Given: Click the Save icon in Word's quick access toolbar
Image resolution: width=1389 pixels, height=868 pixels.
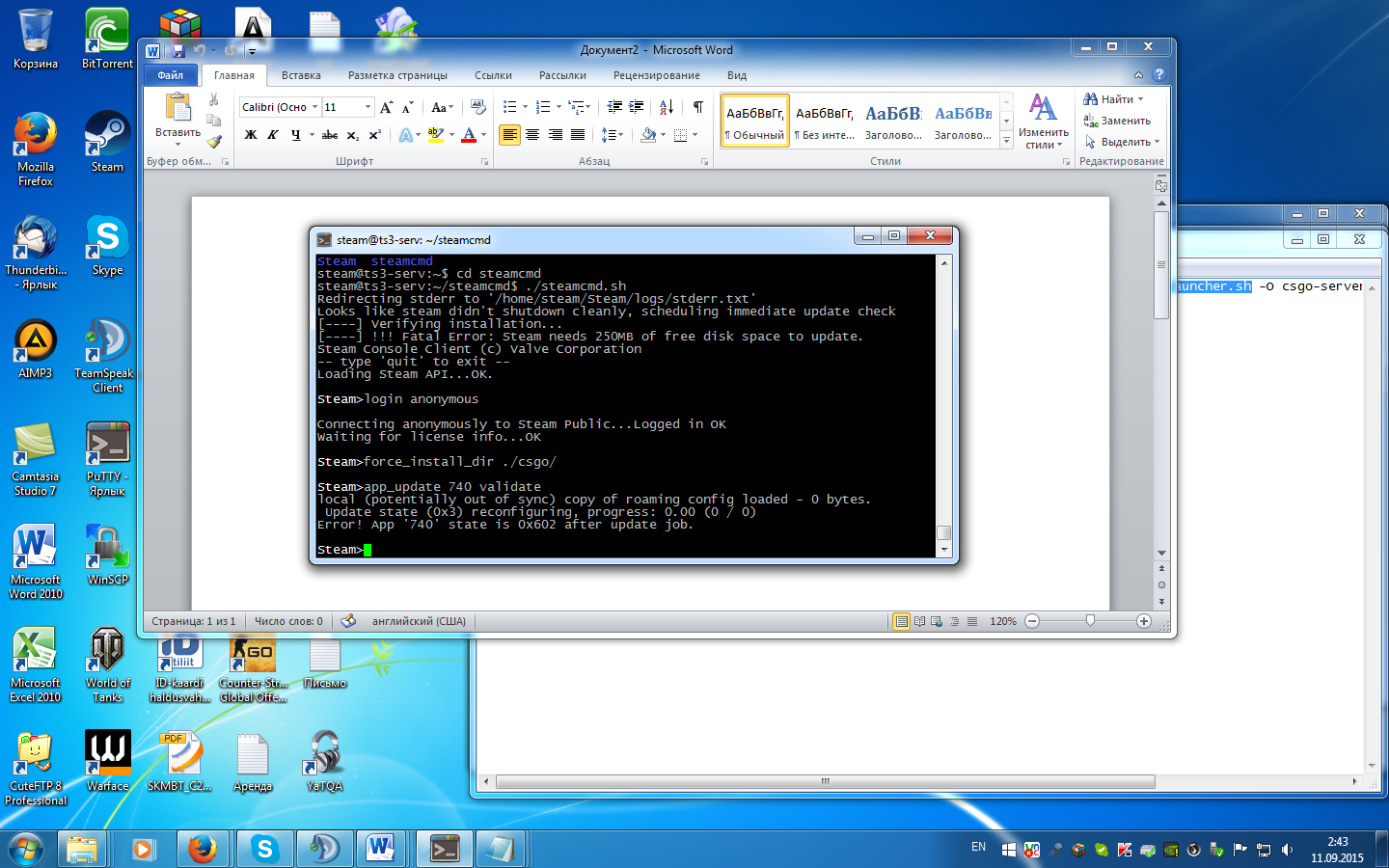Looking at the screenshot, I should 178,50.
